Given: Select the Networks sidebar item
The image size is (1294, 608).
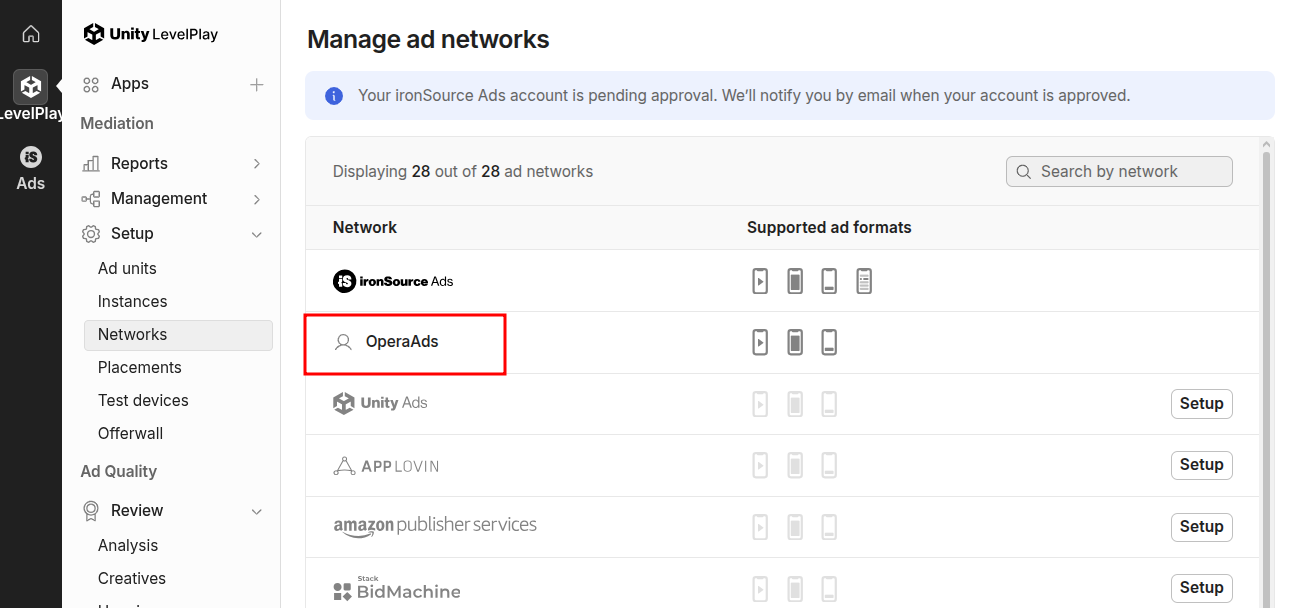Looking at the screenshot, I should [x=178, y=335].
